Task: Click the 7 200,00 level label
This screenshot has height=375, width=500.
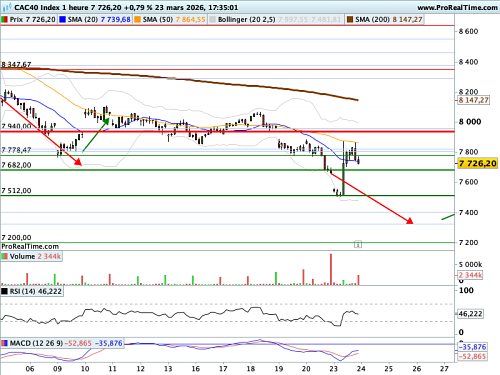Action: (16, 238)
